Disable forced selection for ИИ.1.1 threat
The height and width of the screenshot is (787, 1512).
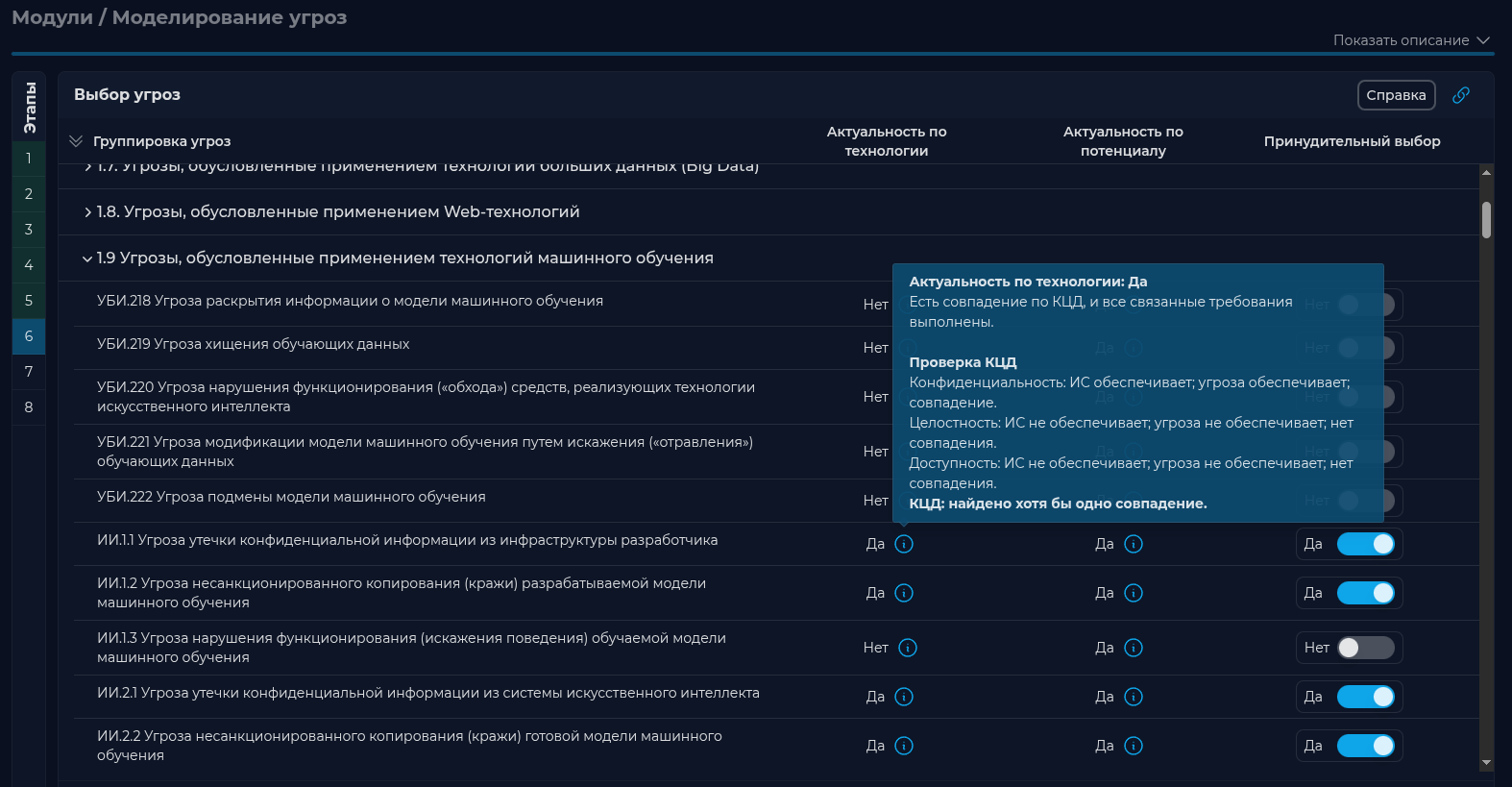point(1365,544)
